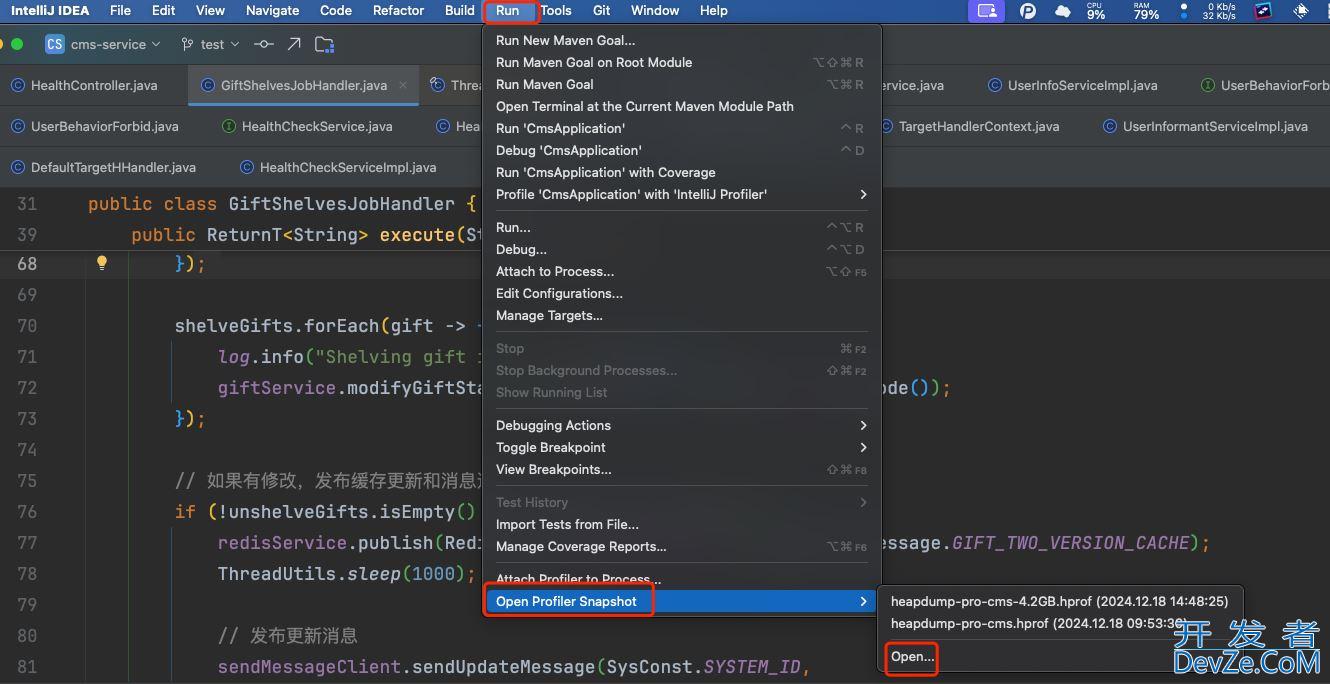Click the git branch icon beside test
The height and width of the screenshot is (684, 1330).
tap(188, 44)
